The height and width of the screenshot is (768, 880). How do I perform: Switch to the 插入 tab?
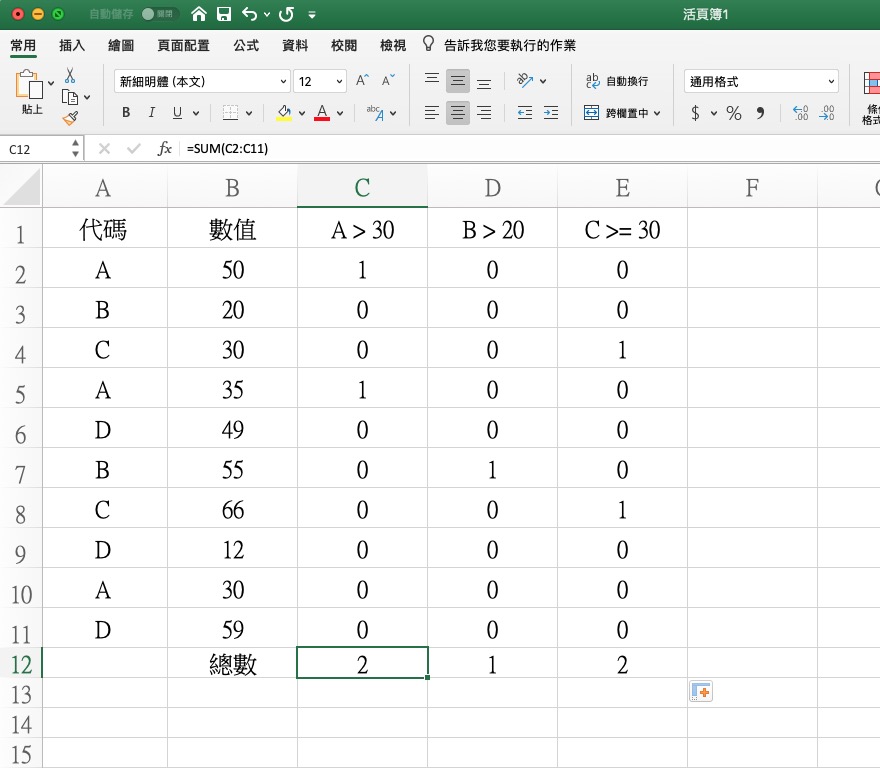pyautogui.click(x=72, y=46)
